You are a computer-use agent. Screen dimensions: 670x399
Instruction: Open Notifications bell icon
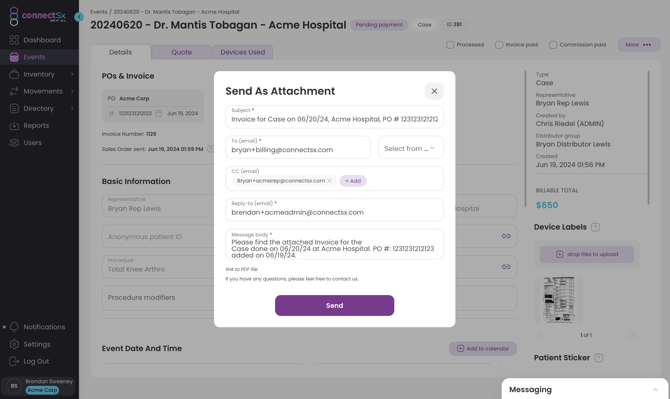[x=14, y=327]
